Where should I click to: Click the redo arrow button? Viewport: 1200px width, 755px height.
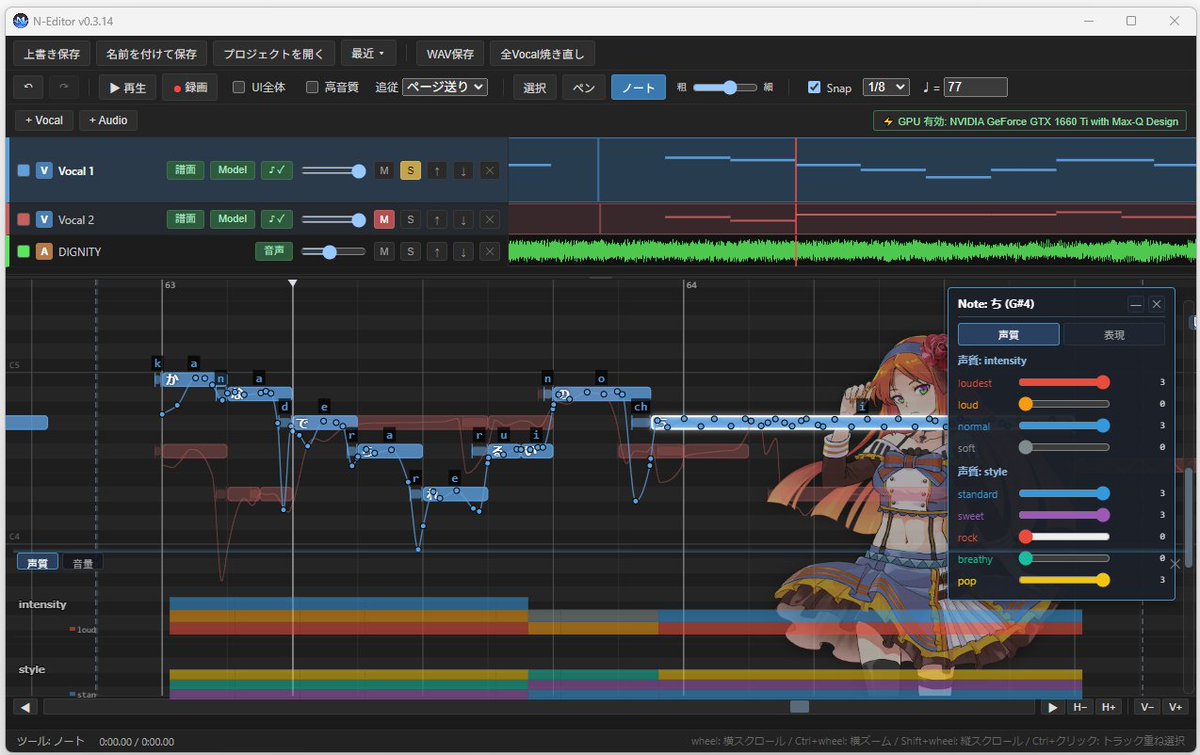64,87
